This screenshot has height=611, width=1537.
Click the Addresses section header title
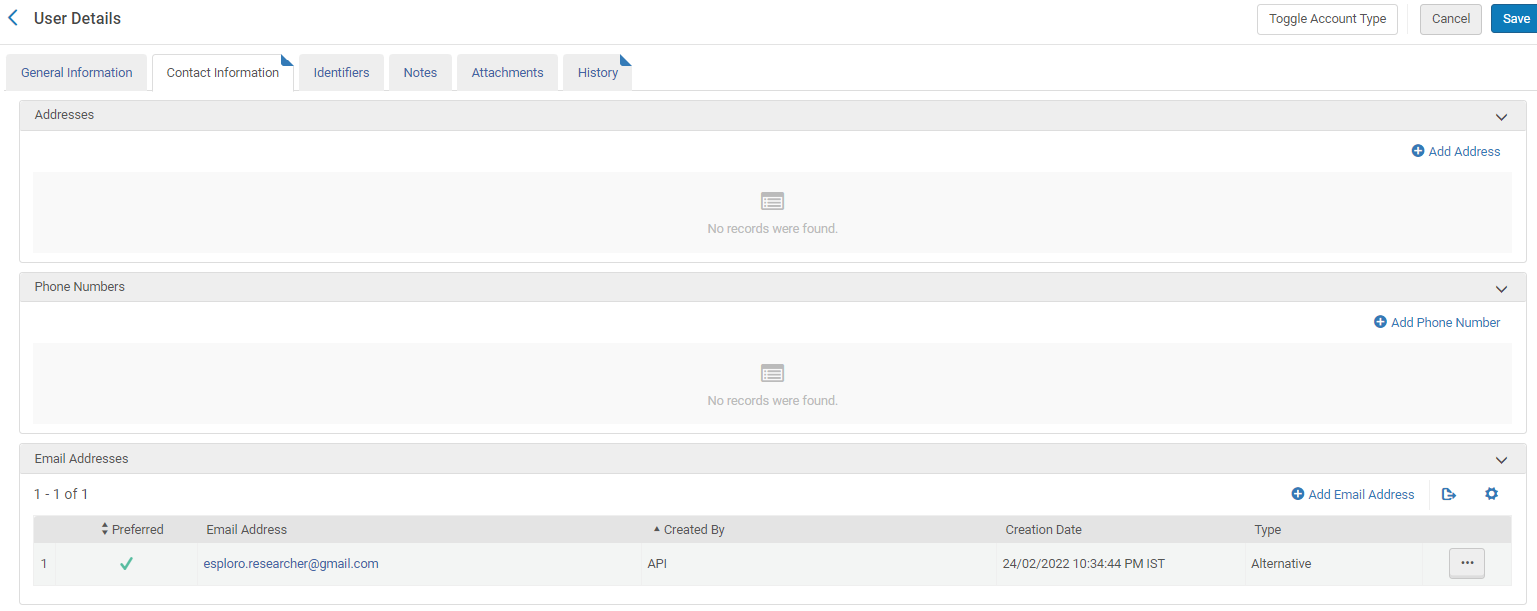[64, 115]
